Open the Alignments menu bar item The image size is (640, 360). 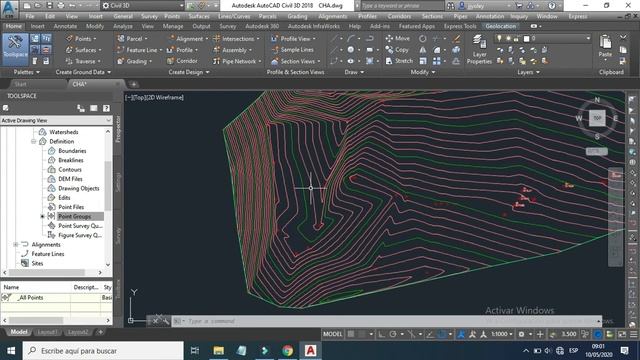[332, 16]
